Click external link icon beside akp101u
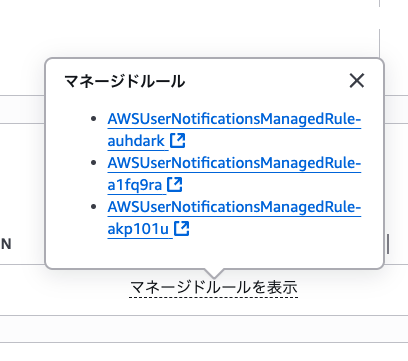Image resolution: width=408 pixels, height=361 pixels. tap(182, 228)
